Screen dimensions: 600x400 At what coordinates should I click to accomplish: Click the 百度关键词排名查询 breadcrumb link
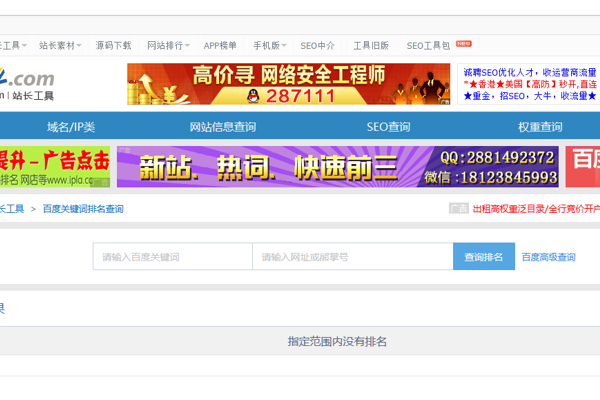click(83, 209)
